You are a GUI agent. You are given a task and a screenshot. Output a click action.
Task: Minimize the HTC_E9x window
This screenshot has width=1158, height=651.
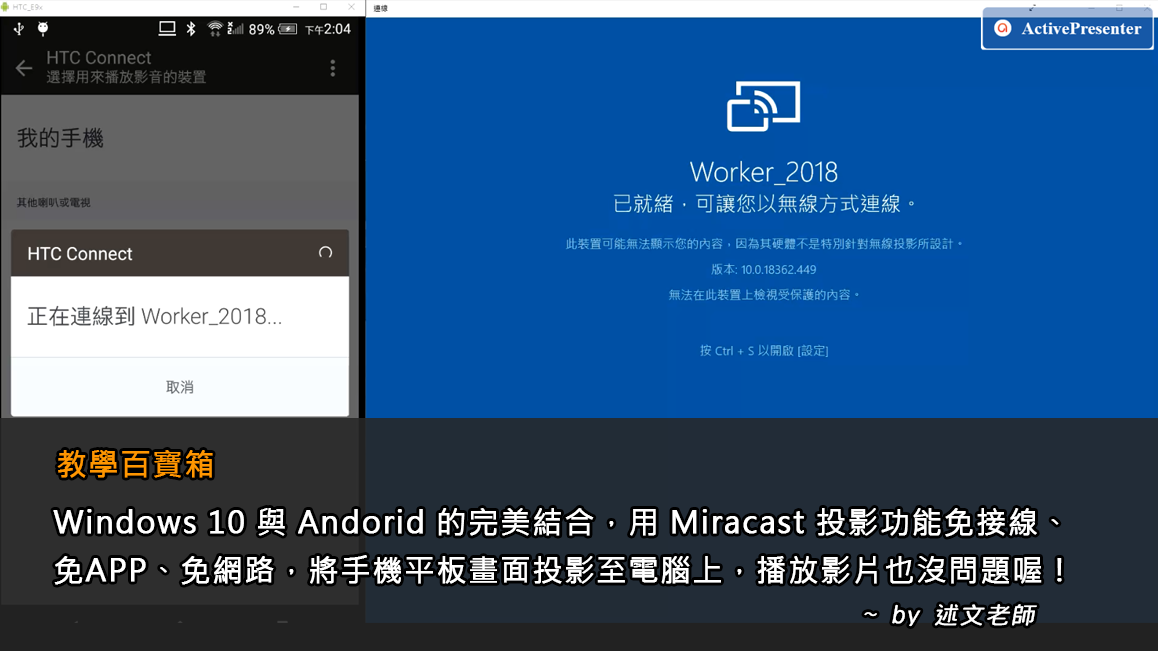[296, 7]
